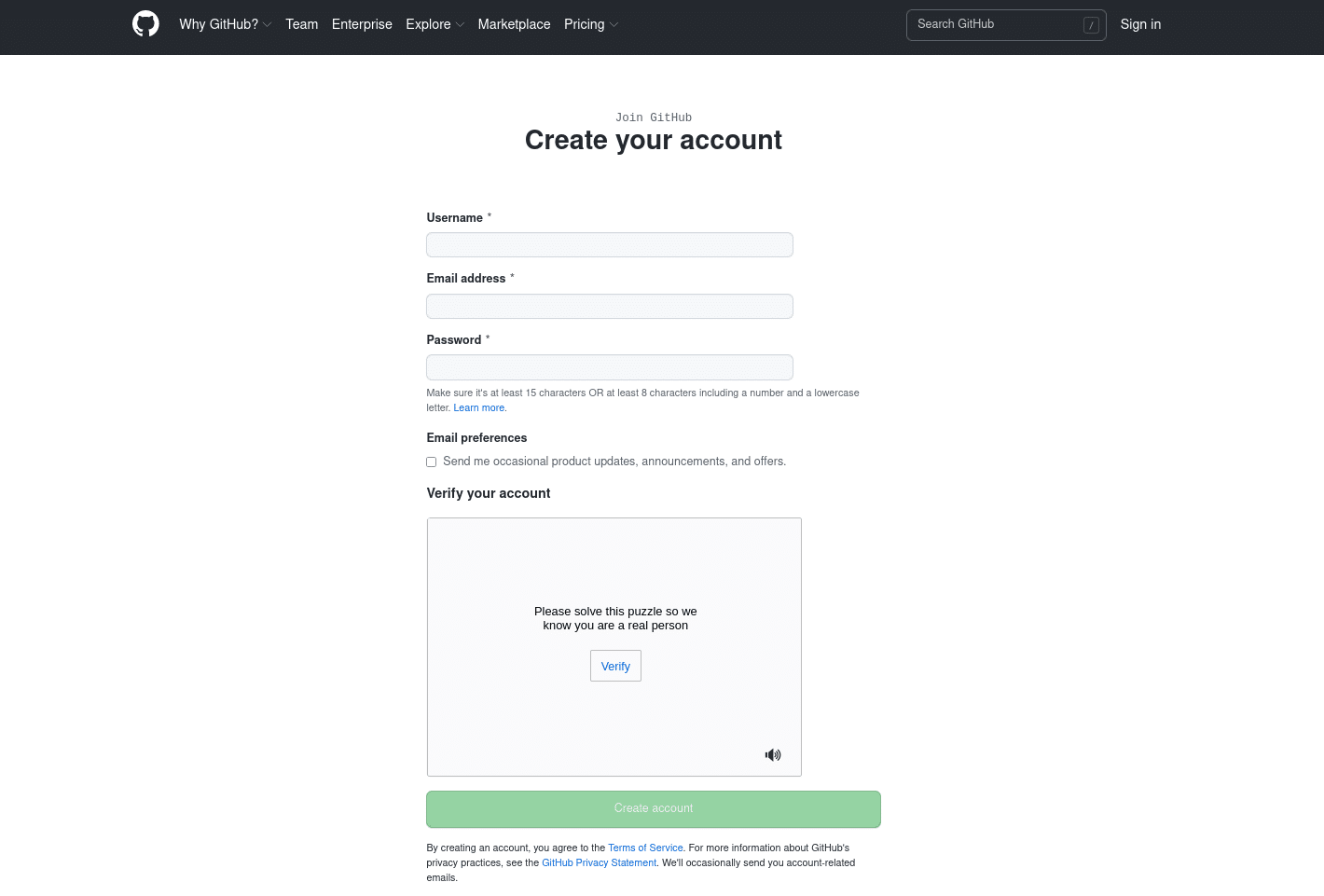Open Marketplace from the top nav

tap(515, 24)
